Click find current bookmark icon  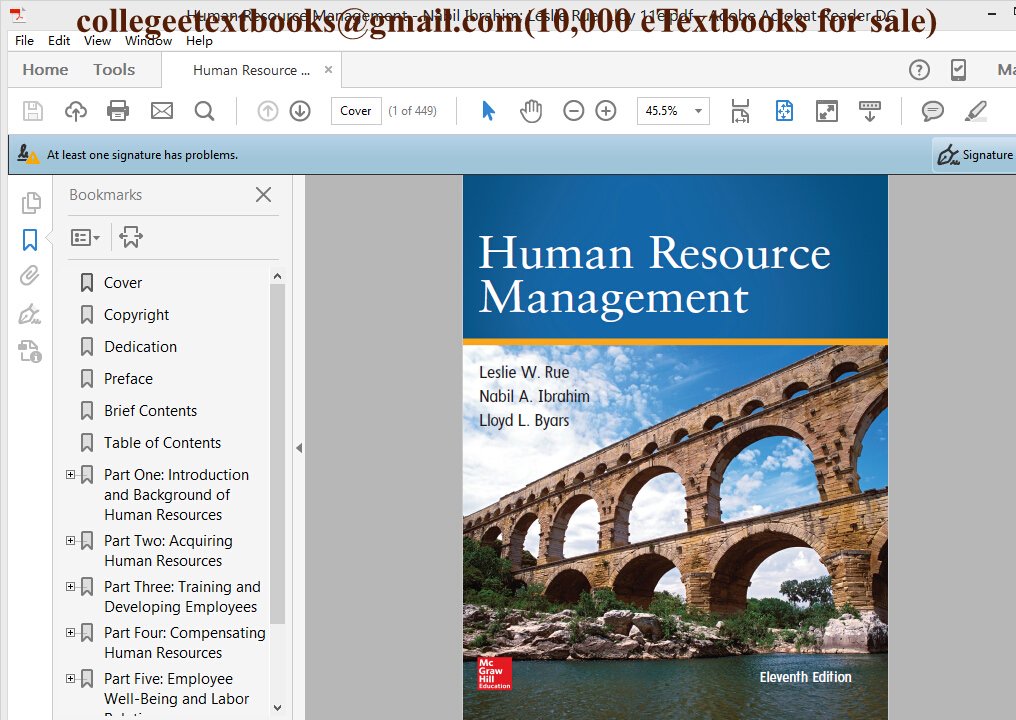coord(131,237)
